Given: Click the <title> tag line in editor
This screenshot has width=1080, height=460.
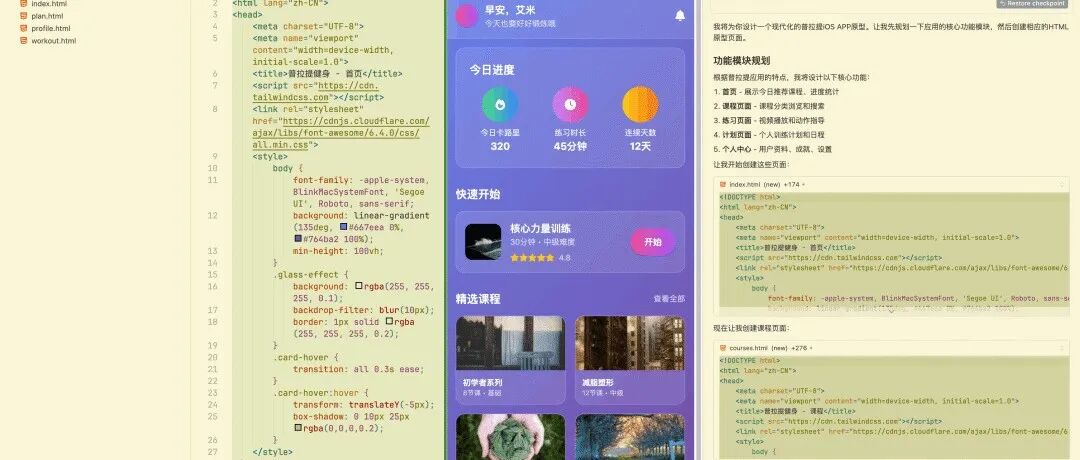Looking at the screenshot, I should tap(327, 74).
